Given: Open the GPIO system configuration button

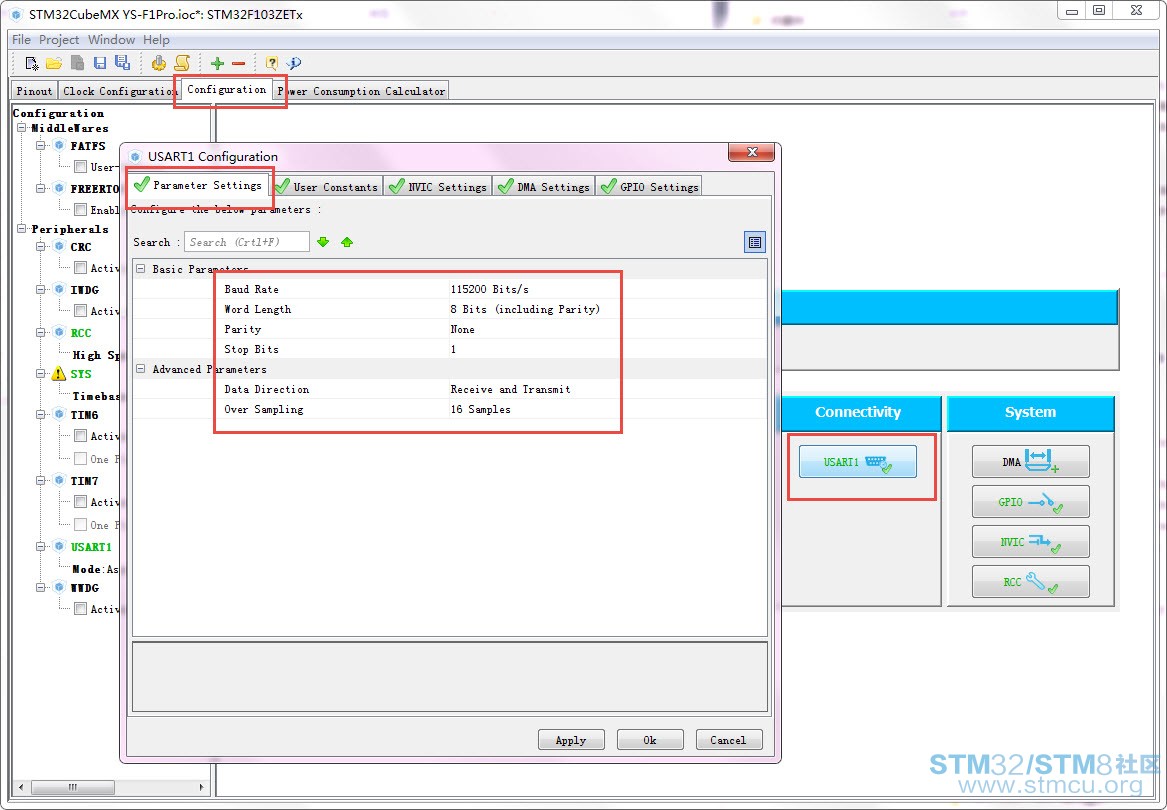Looking at the screenshot, I should 1030,502.
